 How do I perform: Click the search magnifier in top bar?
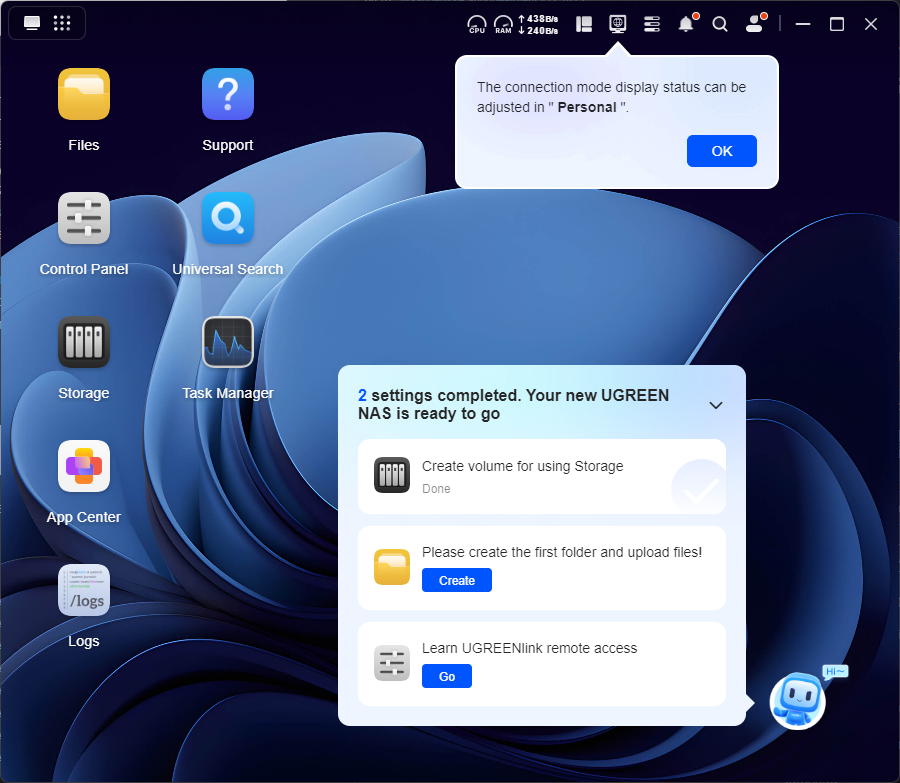click(x=720, y=24)
